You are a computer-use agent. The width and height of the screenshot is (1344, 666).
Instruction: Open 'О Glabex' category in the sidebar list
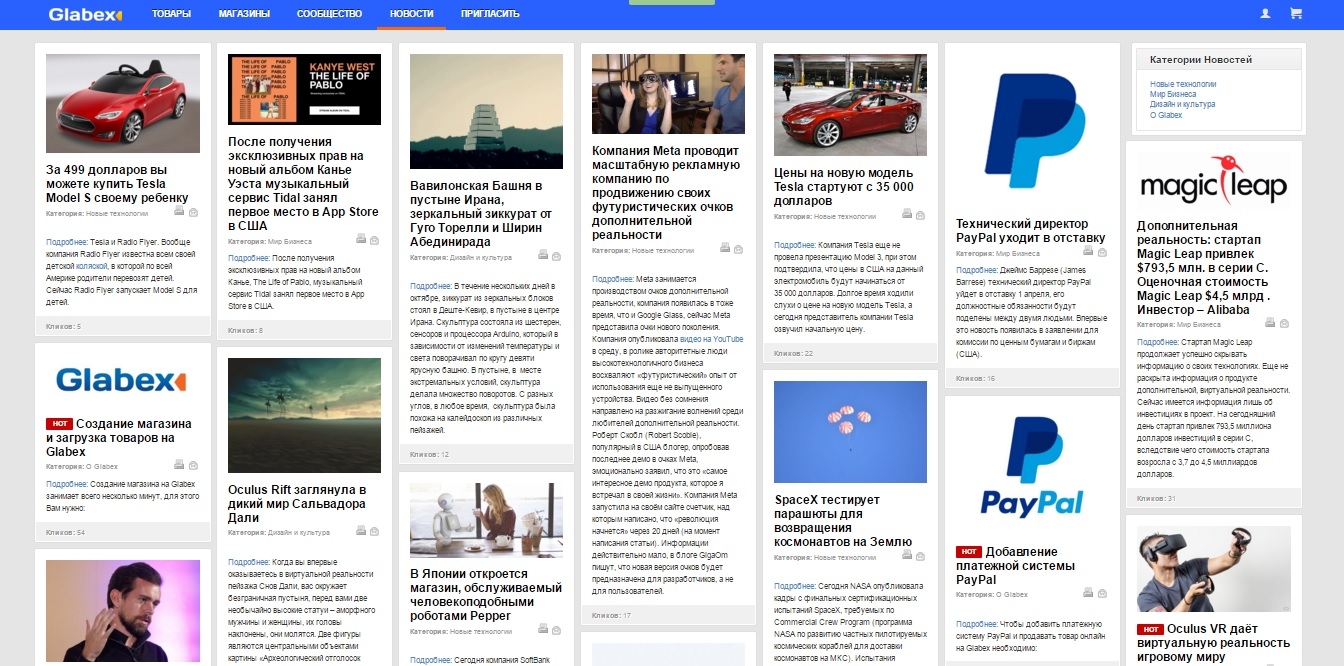pos(1166,115)
